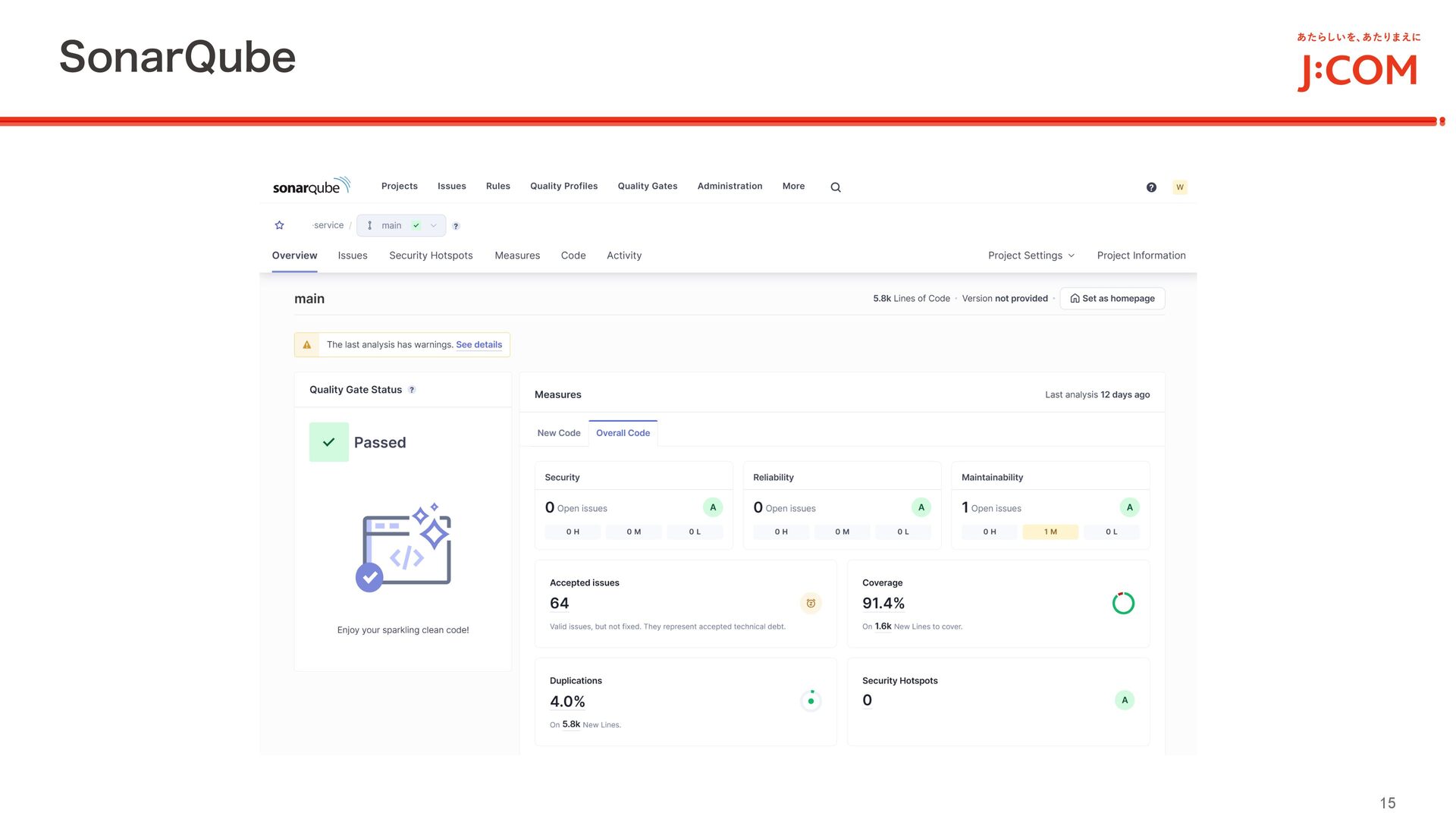Click the Set as homepage button
The width and height of the screenshot is (1456, 819).
(1112, 299)
